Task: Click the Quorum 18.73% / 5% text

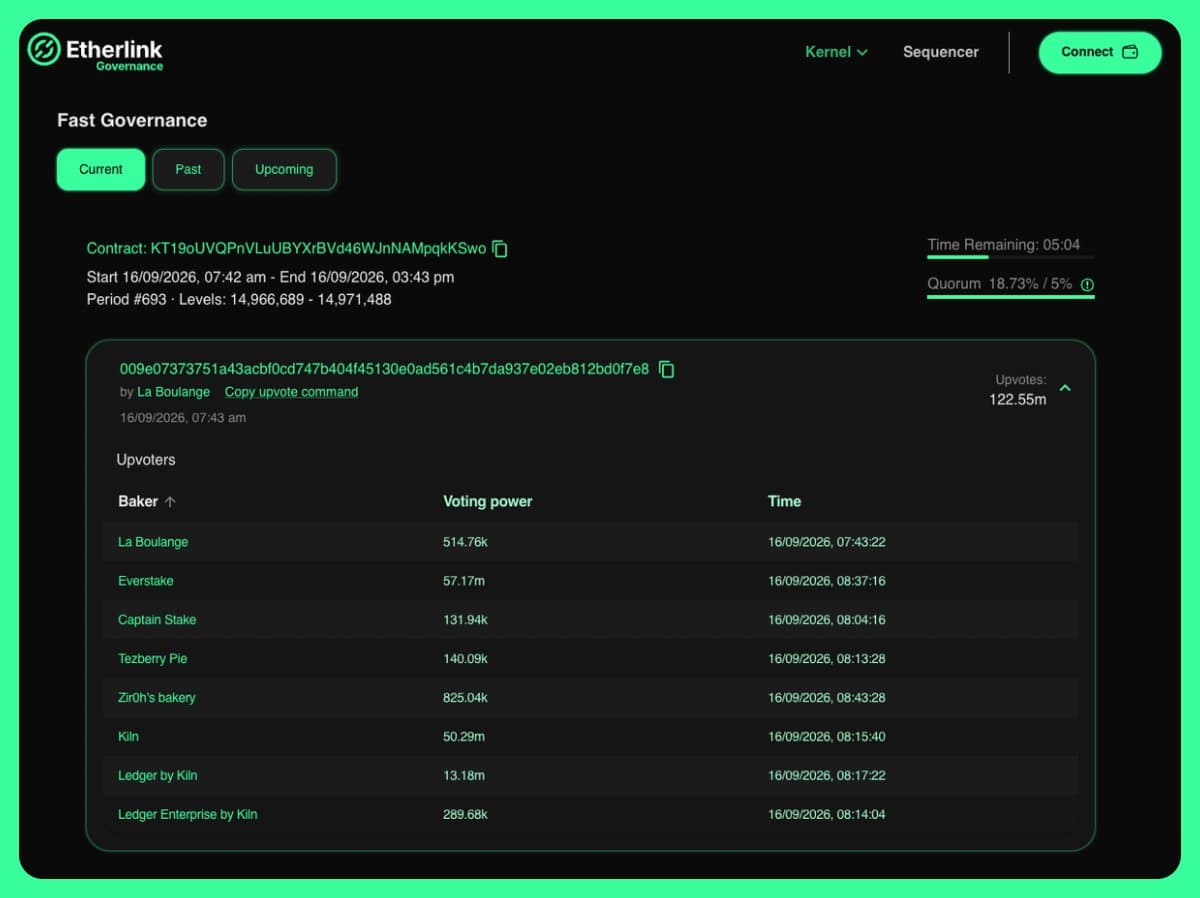Action: (x=999, y=284)
